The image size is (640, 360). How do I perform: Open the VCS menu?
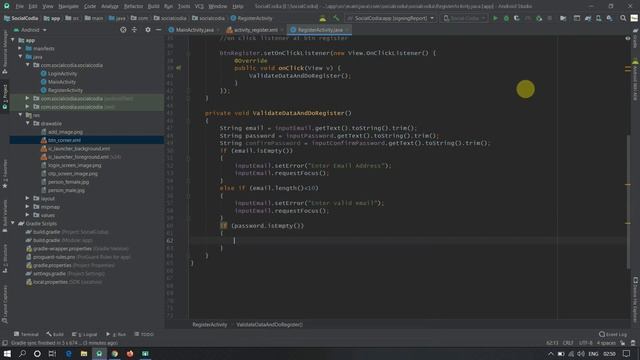point(199,6)
